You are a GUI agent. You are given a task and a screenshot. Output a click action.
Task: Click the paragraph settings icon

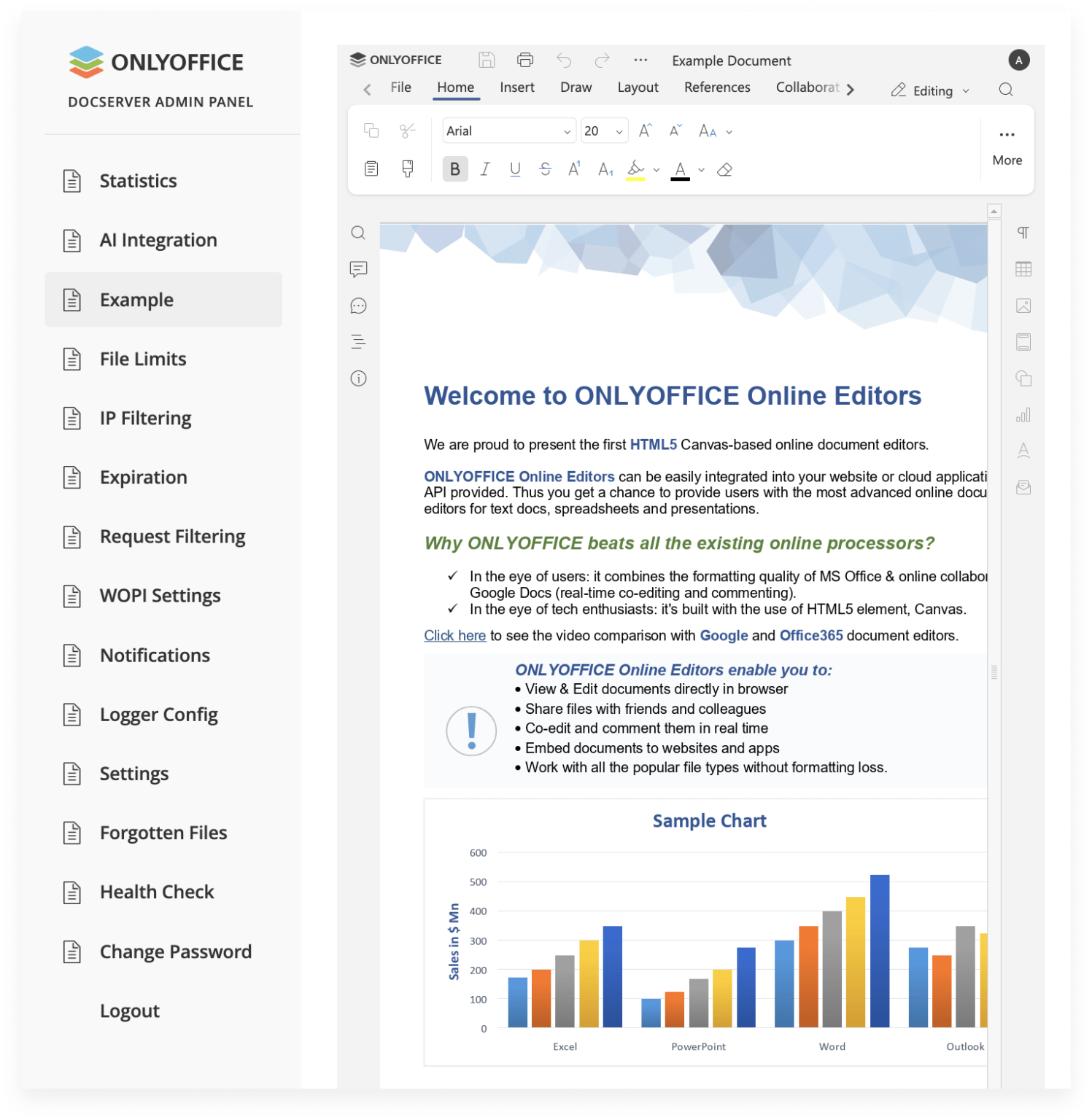click(x=1023, y=232)
